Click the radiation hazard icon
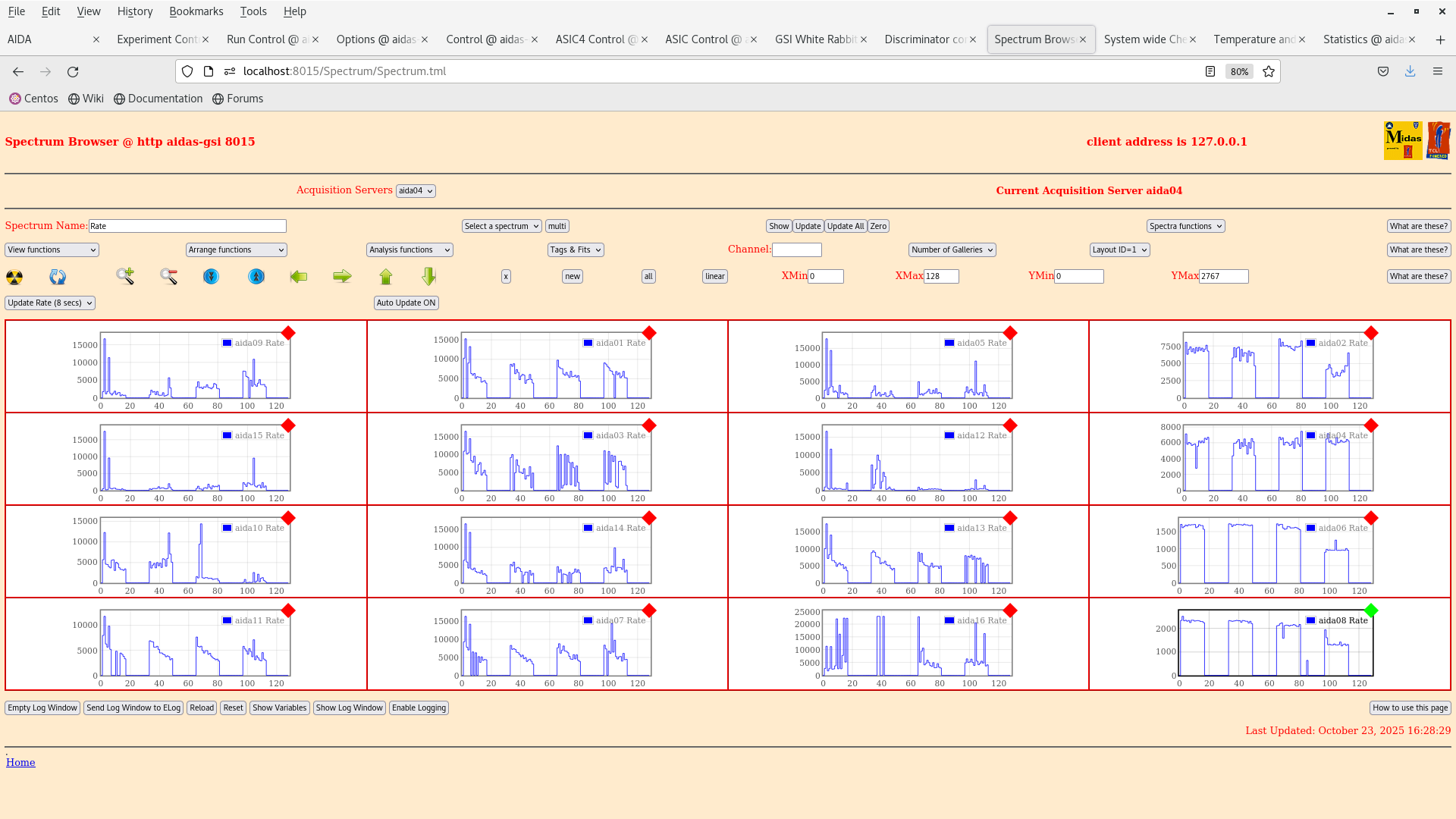This screenshot has width=1456, height=819. click(14, 277)
